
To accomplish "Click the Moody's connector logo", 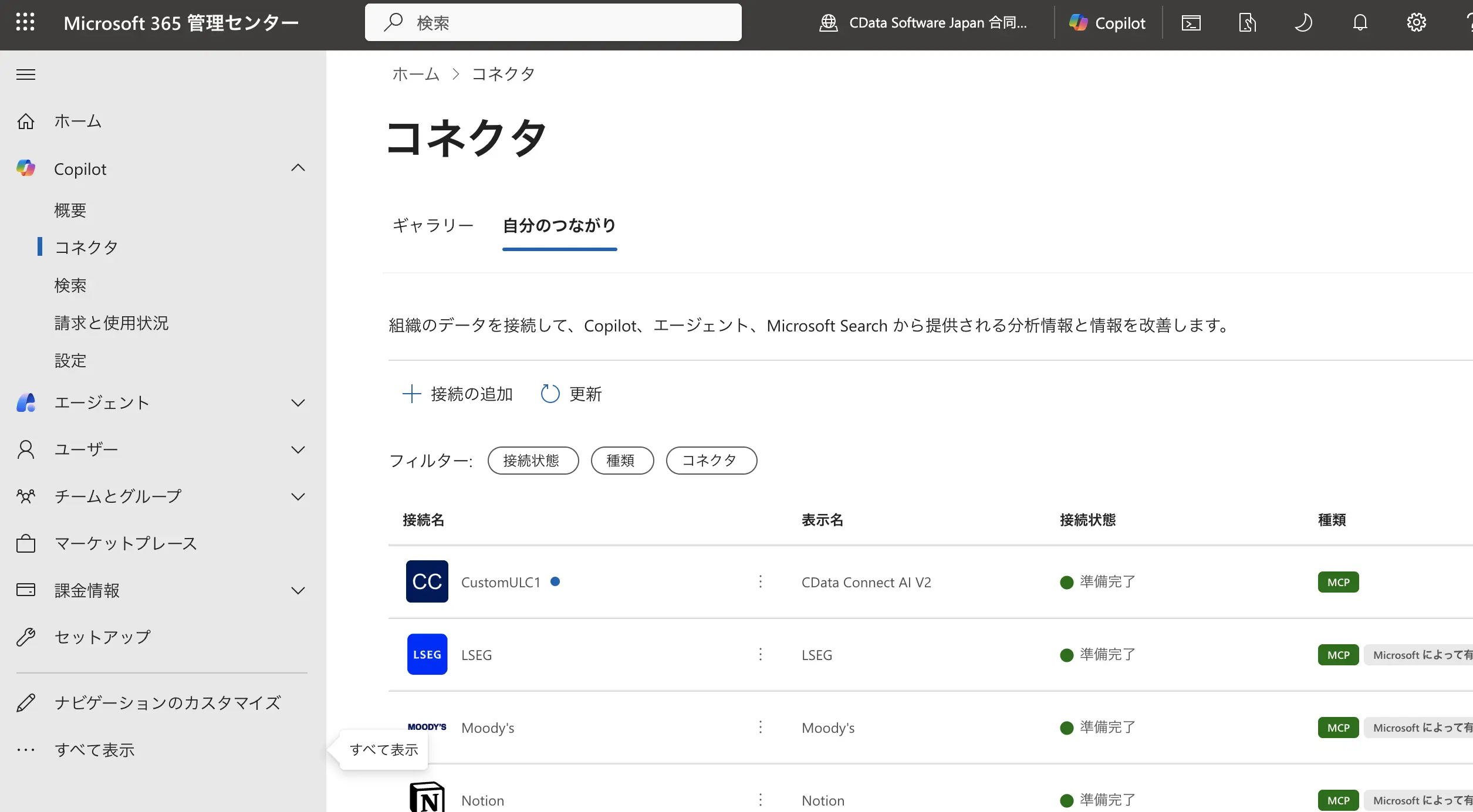I will pos(427,727).
